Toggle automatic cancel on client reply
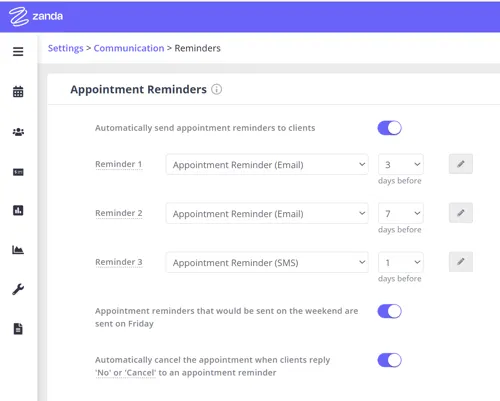This screenshot has width=500, height=401. (389, 360)
